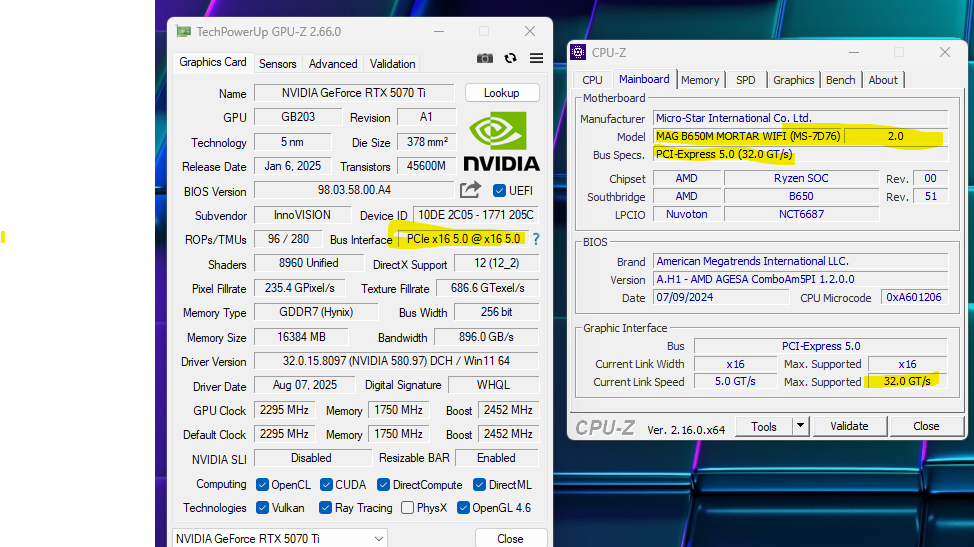This screenshot has height=547, width=974.
Task: Toggle the Vulkan checkbox
Action: 262,508
